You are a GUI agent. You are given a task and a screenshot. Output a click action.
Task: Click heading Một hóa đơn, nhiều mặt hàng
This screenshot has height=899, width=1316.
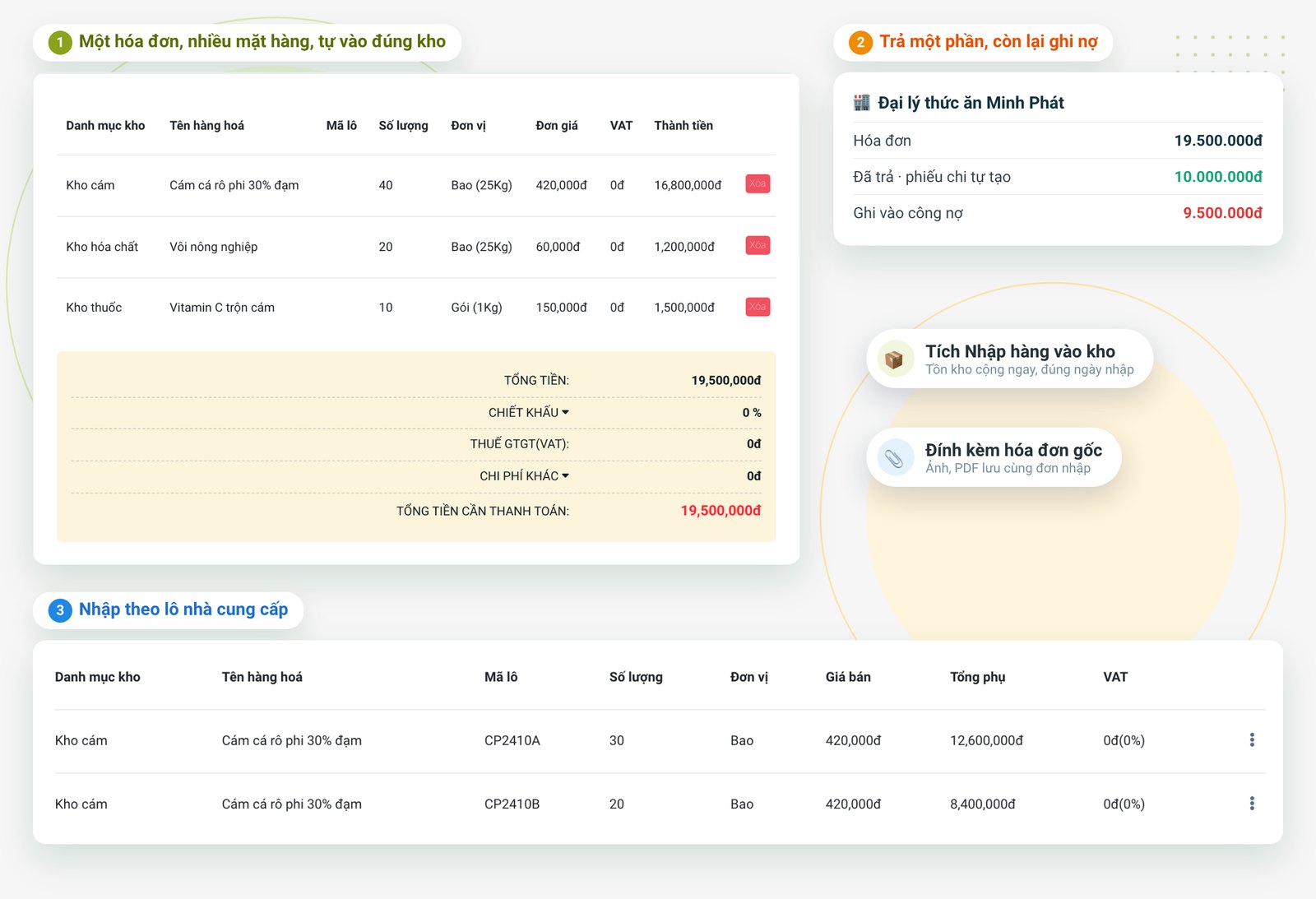[262, 42]
